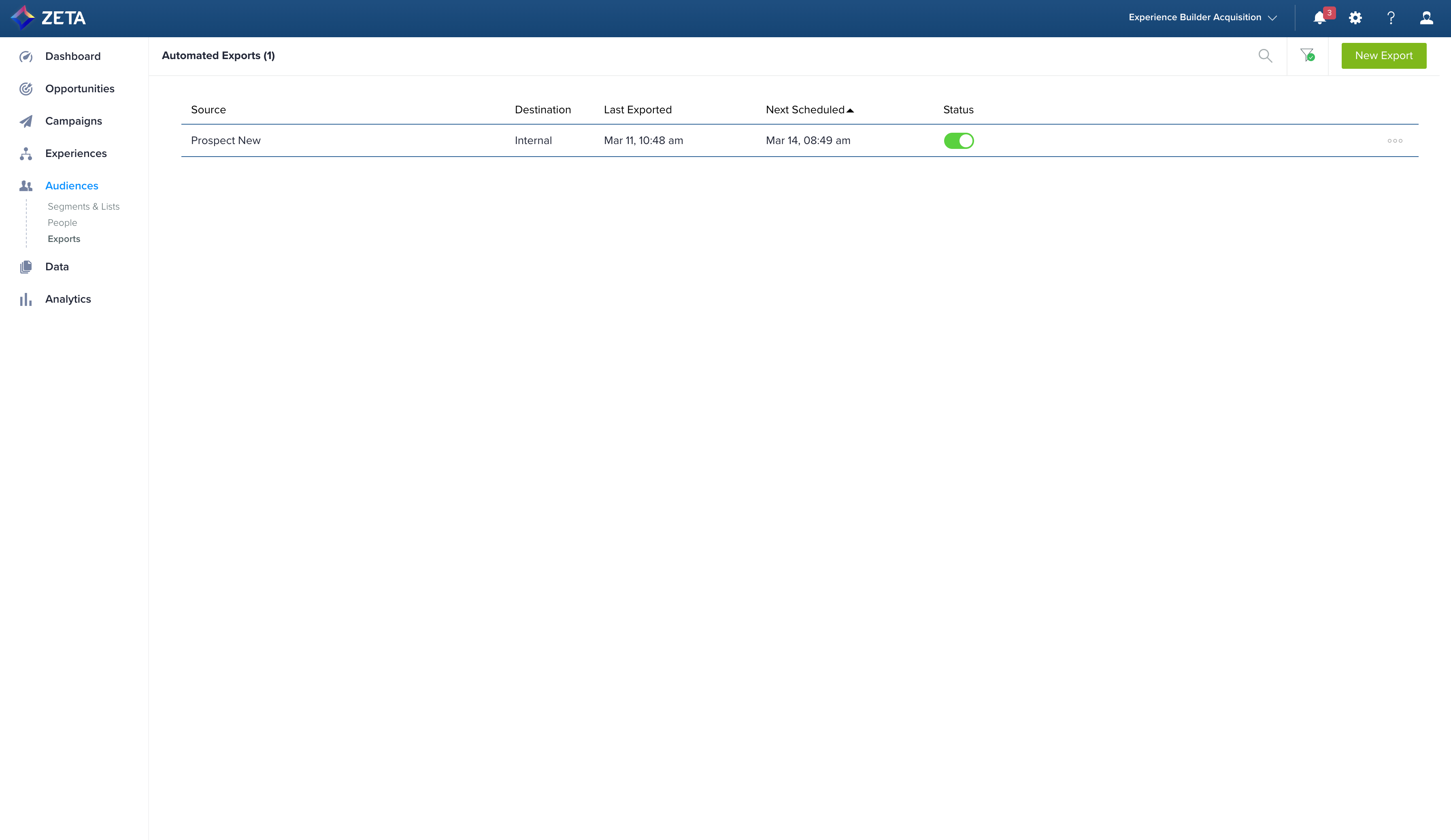Viewport: 1451px width, 840px height.
Task: Open Segments & Lists submenu item
Action: [83, 206]
